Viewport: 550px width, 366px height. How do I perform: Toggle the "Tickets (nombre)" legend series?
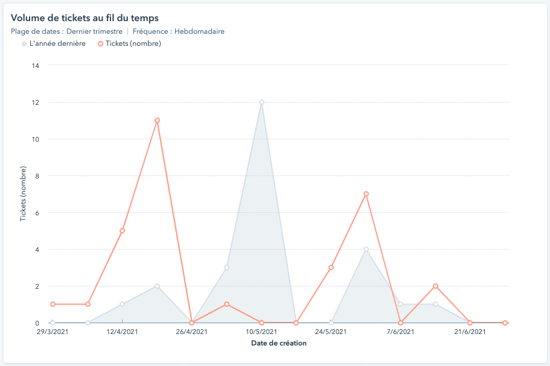[x=129, y=44]
